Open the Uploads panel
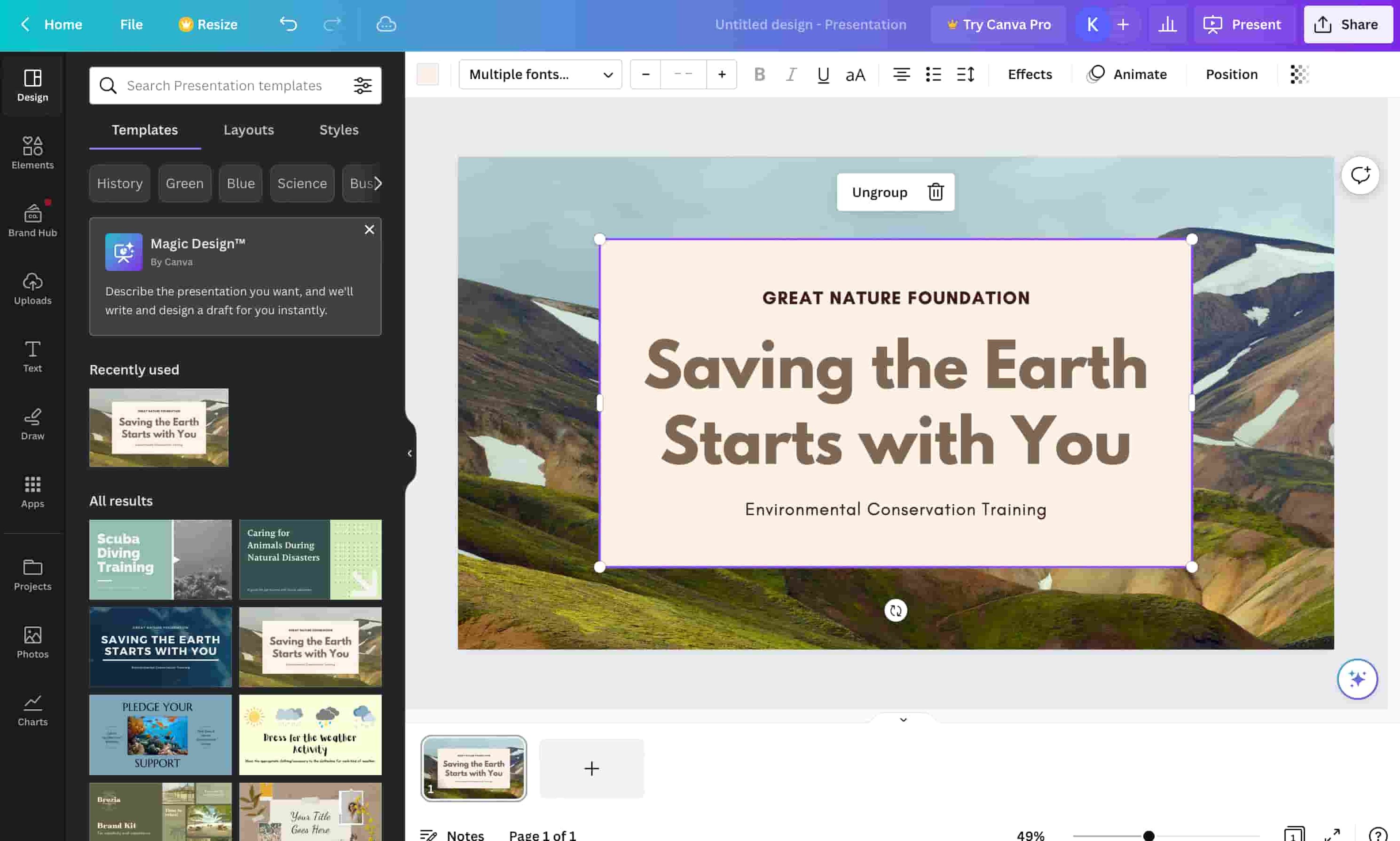Viewport: 1400px width, 841px height. [x=32, y=288]
